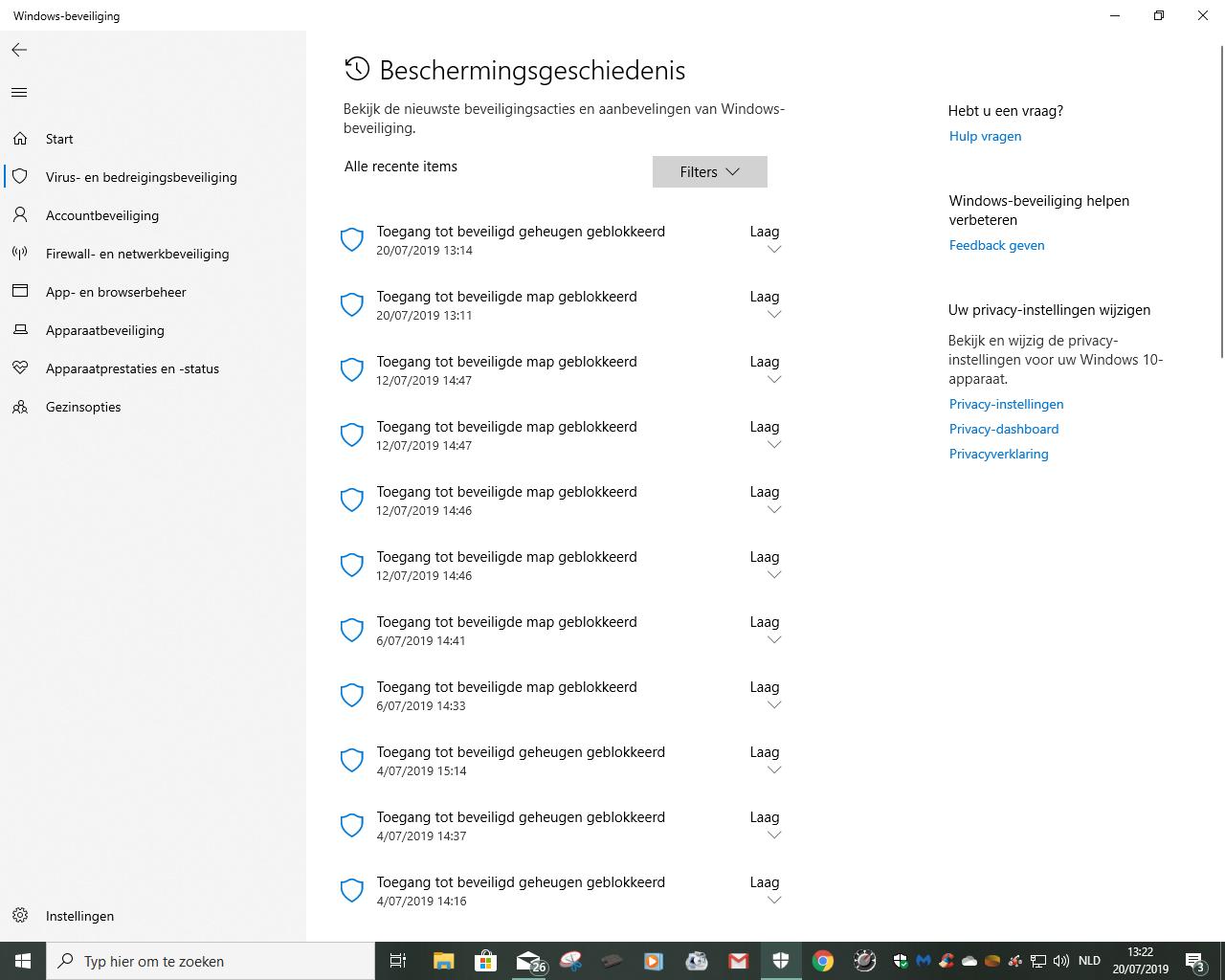The image size is (1225, 980).
Task: Expand the 20/07/2019 13:11 blocked map entry
Action: [774, 315]
